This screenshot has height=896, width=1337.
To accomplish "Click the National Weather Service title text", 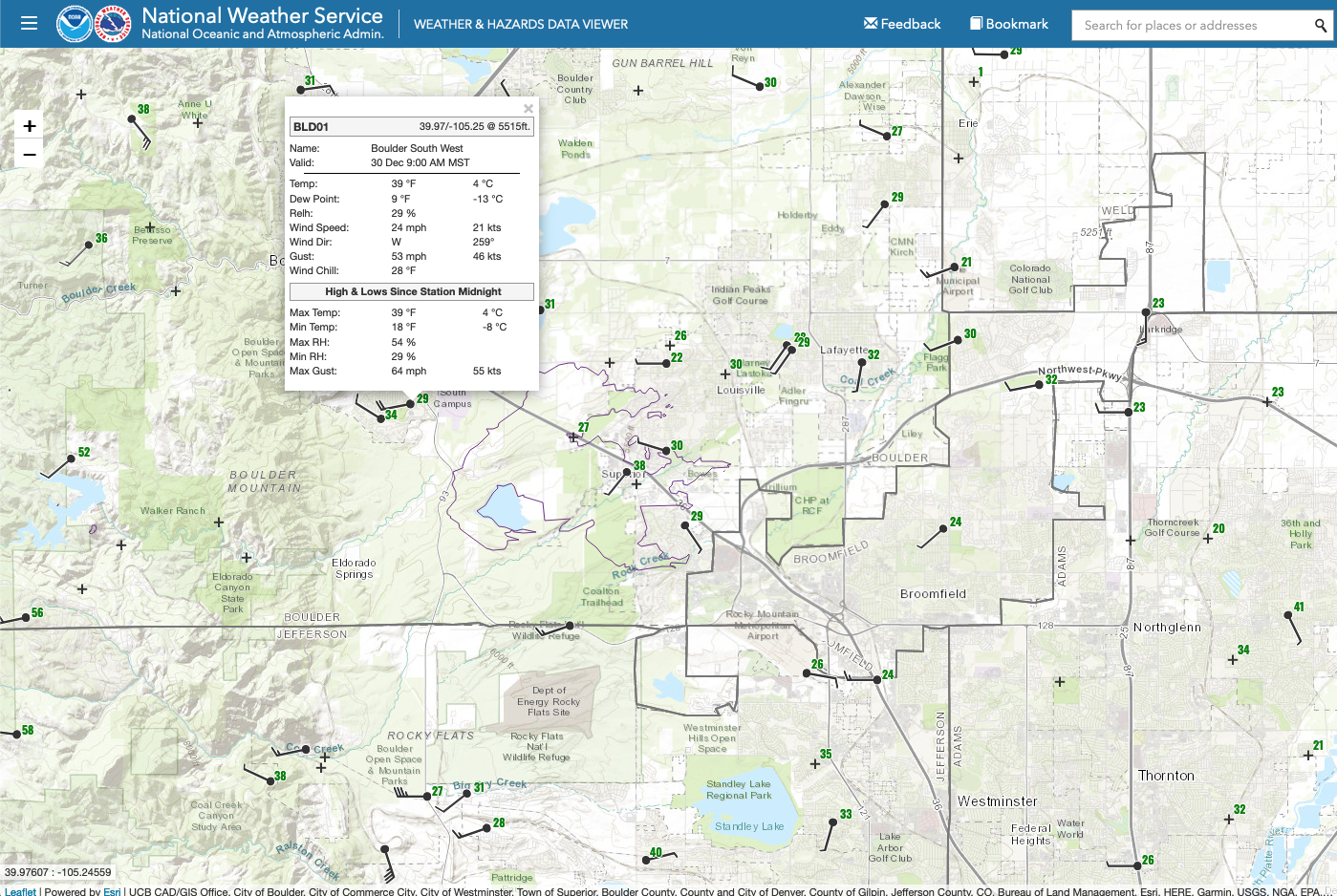I will [x=262, y=15].
